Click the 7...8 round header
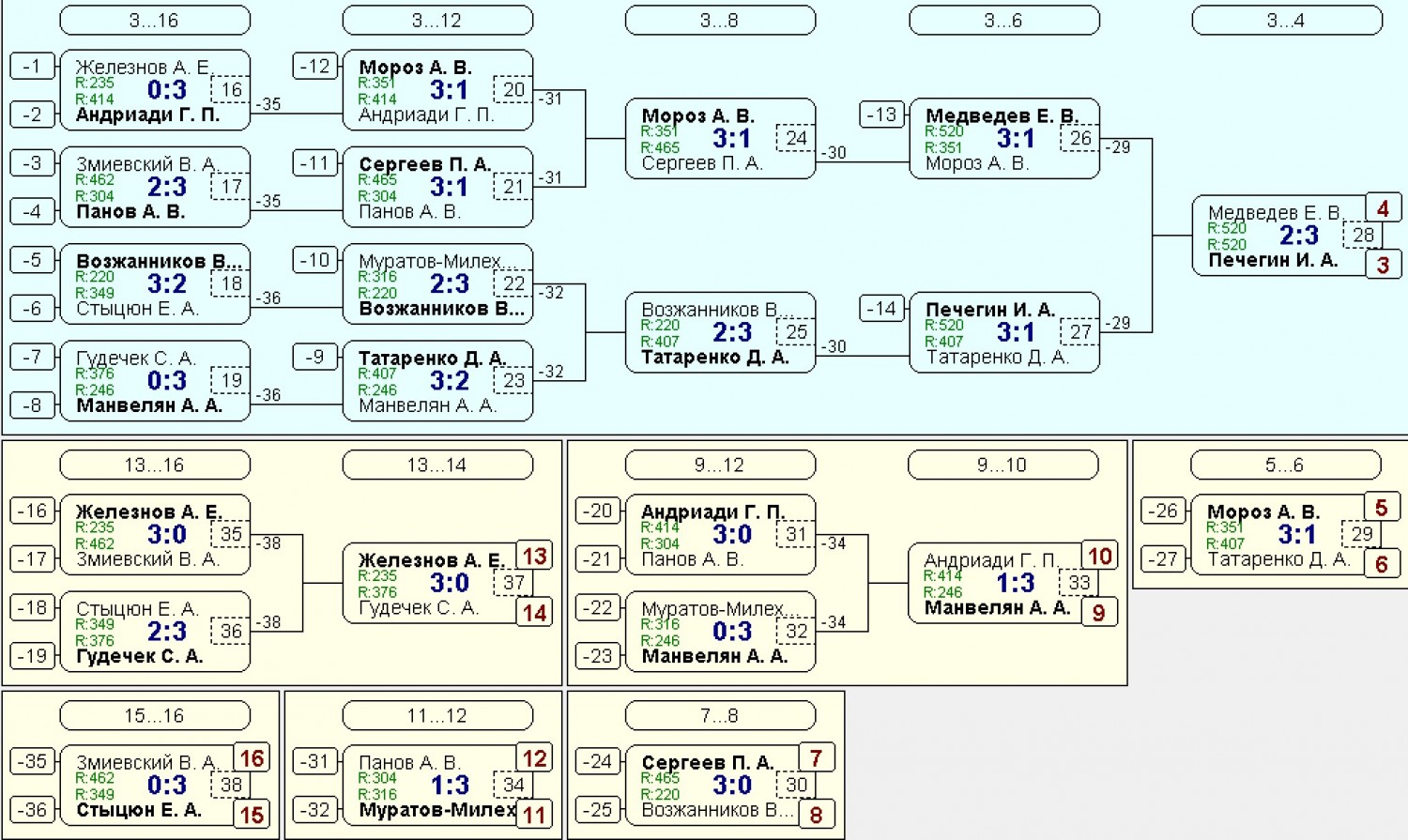This screenshot has width=1408, height=840. pos(720,716)
